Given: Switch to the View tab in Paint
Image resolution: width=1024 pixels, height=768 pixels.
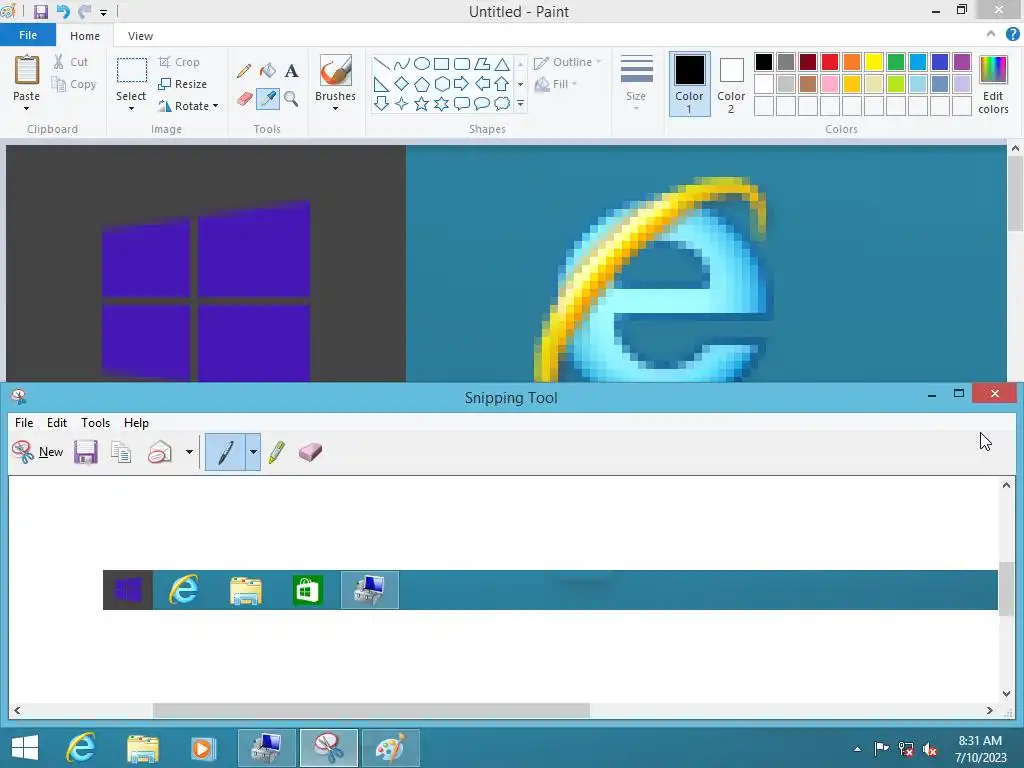Looking at the screenshot, I should point(140,36).
